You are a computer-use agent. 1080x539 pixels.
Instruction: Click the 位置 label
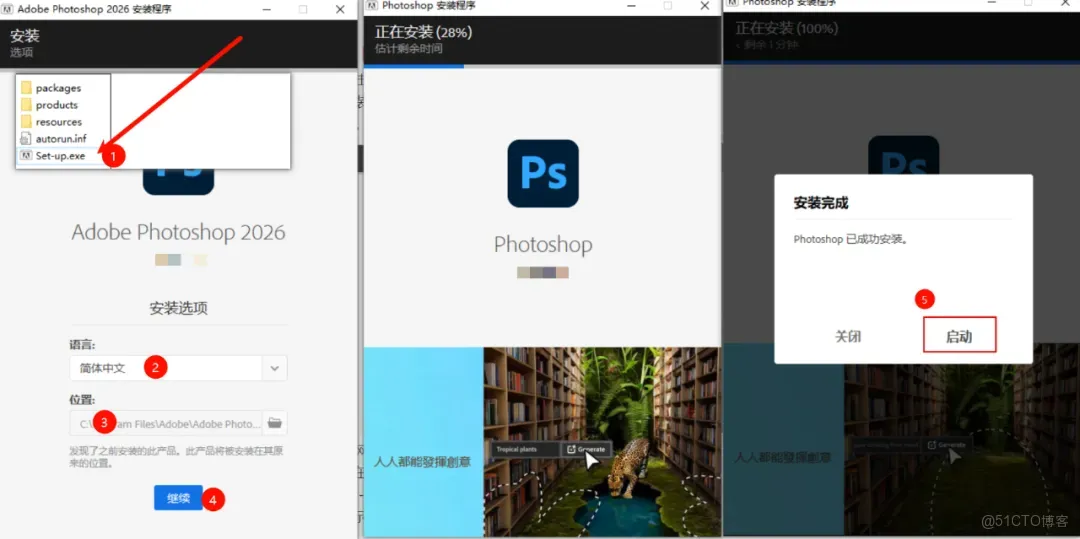coord(82,399)
